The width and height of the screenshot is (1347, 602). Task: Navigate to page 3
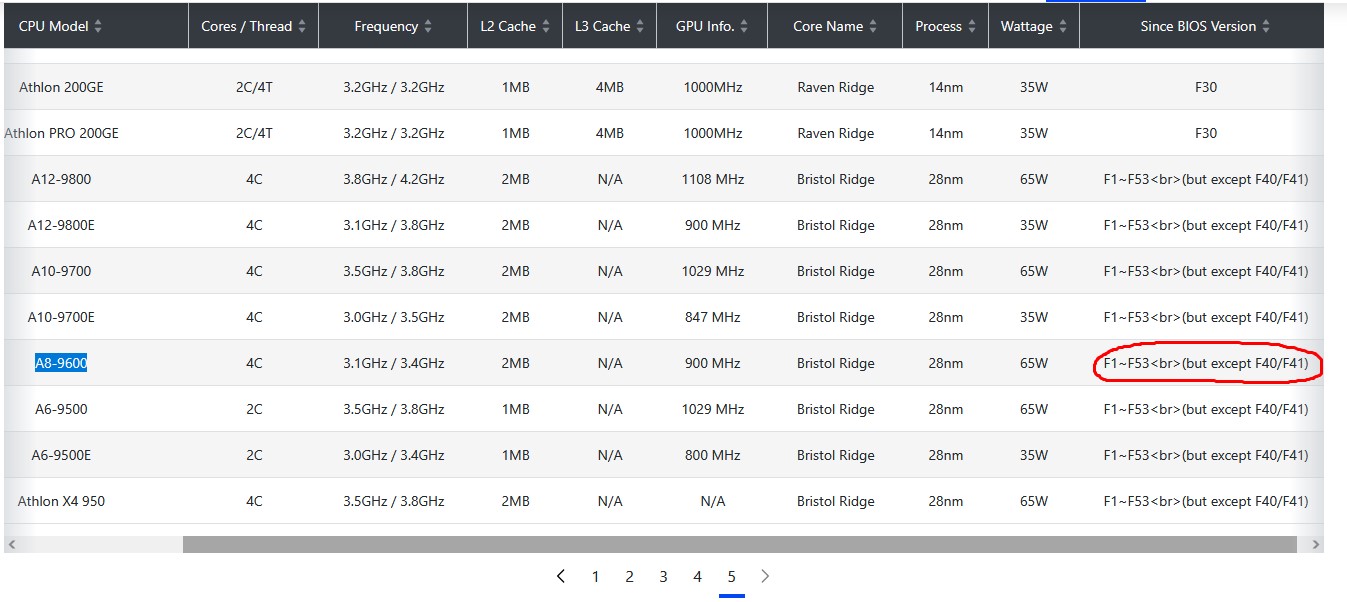point(663,577)
